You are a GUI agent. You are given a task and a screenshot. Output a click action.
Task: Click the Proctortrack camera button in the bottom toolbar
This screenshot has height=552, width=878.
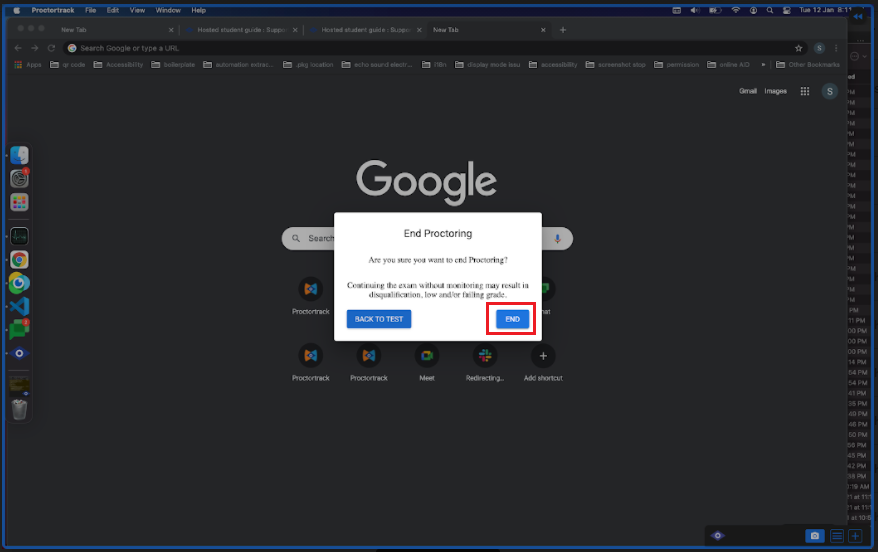click(815, 536)
